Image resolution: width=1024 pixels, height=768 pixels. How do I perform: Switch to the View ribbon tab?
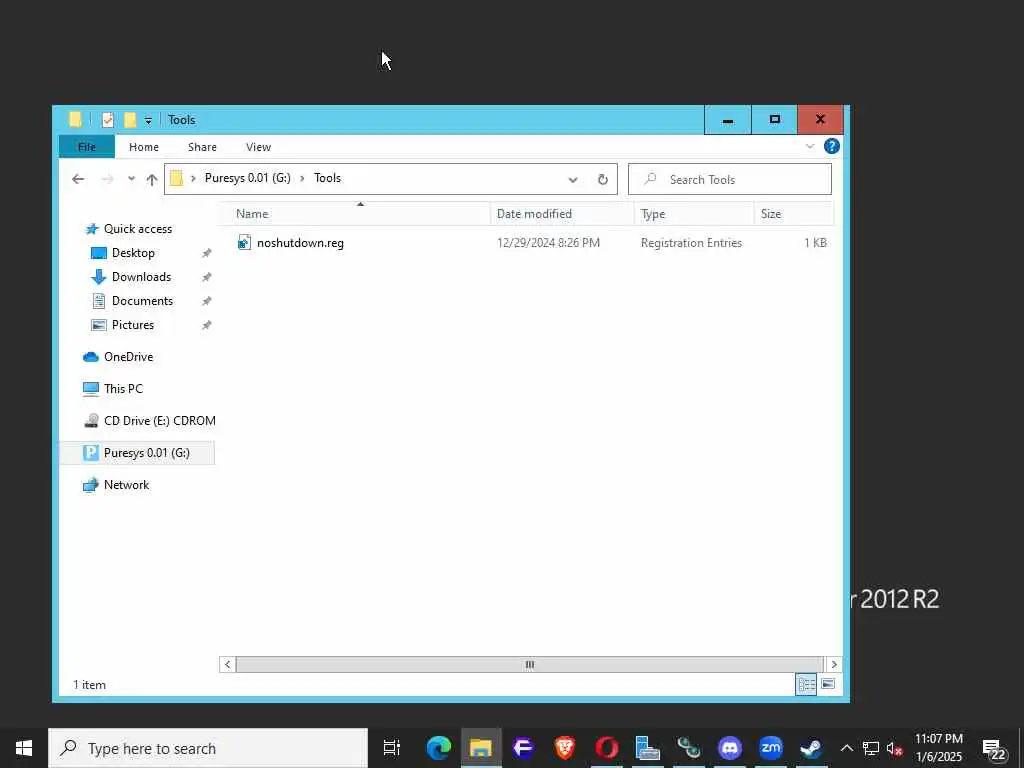(x=259, y=147)
